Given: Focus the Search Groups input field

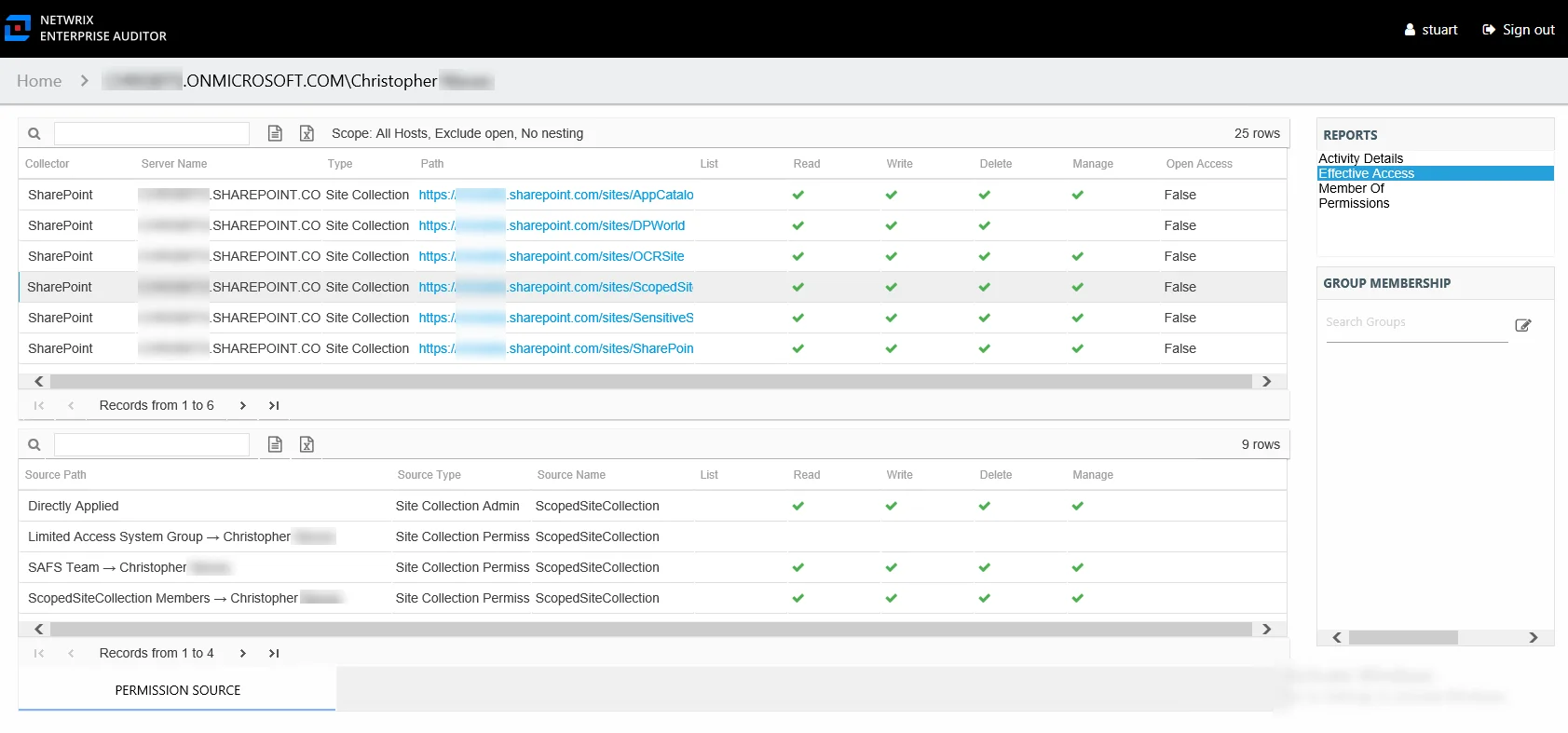Looking at the screenshot, I should pos(1416,323).
